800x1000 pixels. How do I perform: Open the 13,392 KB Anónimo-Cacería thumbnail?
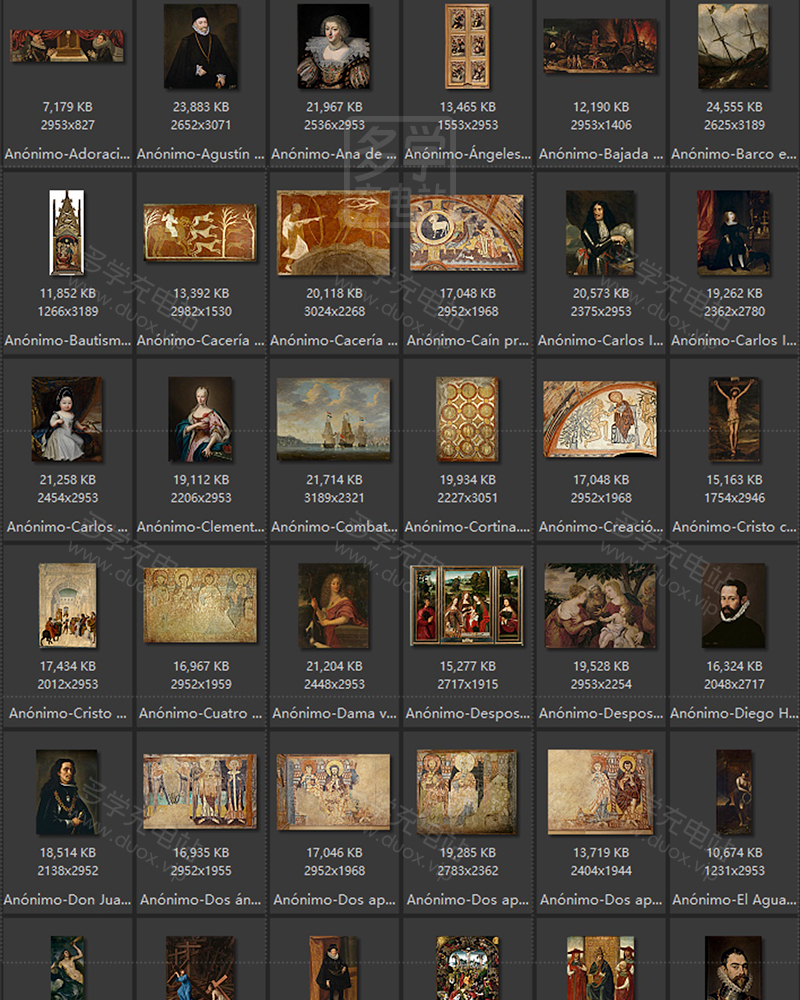[x=200, y=232]
